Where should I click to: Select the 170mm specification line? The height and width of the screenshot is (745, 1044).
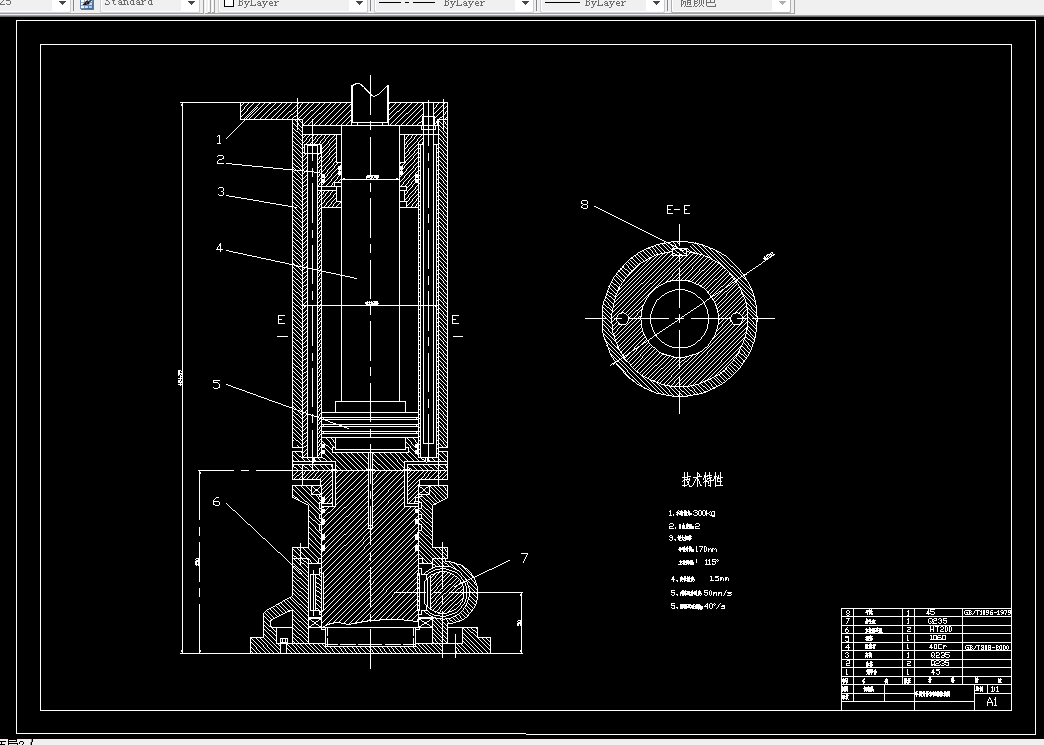pyautogui.click(x=698, y=550)
